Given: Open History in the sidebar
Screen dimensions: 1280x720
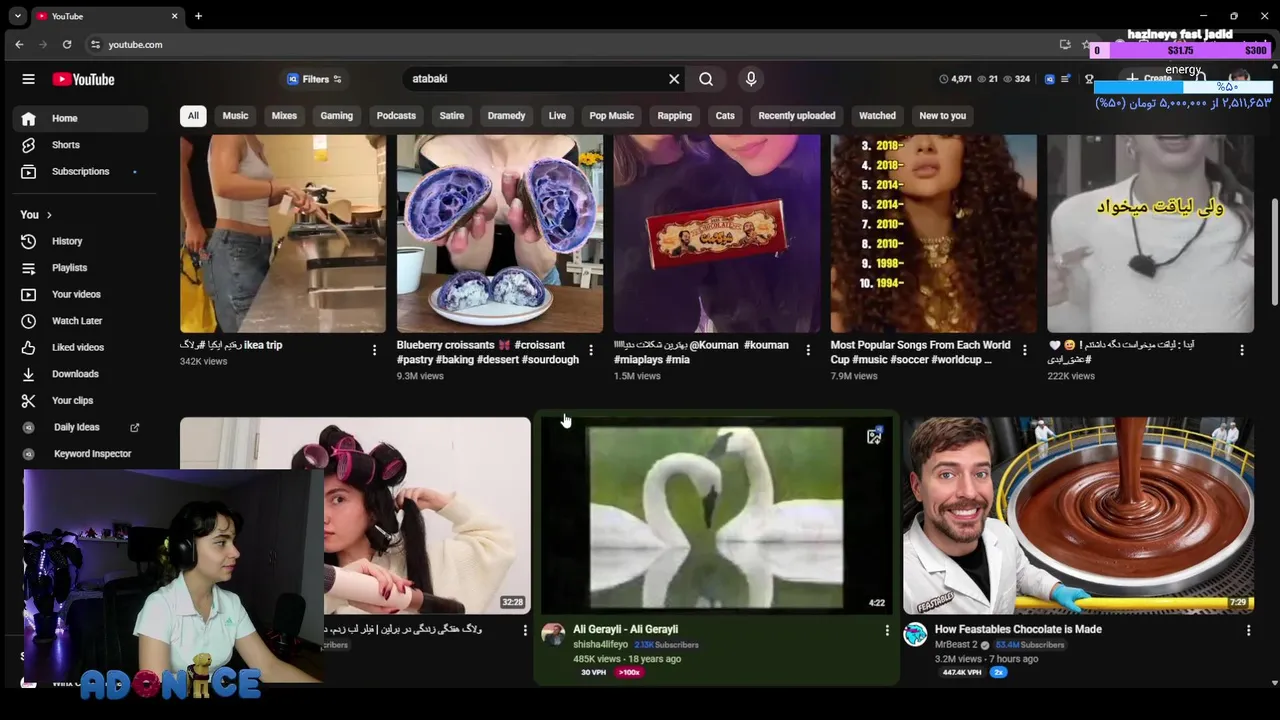Looking at the screenshot, I should point(80,241).
